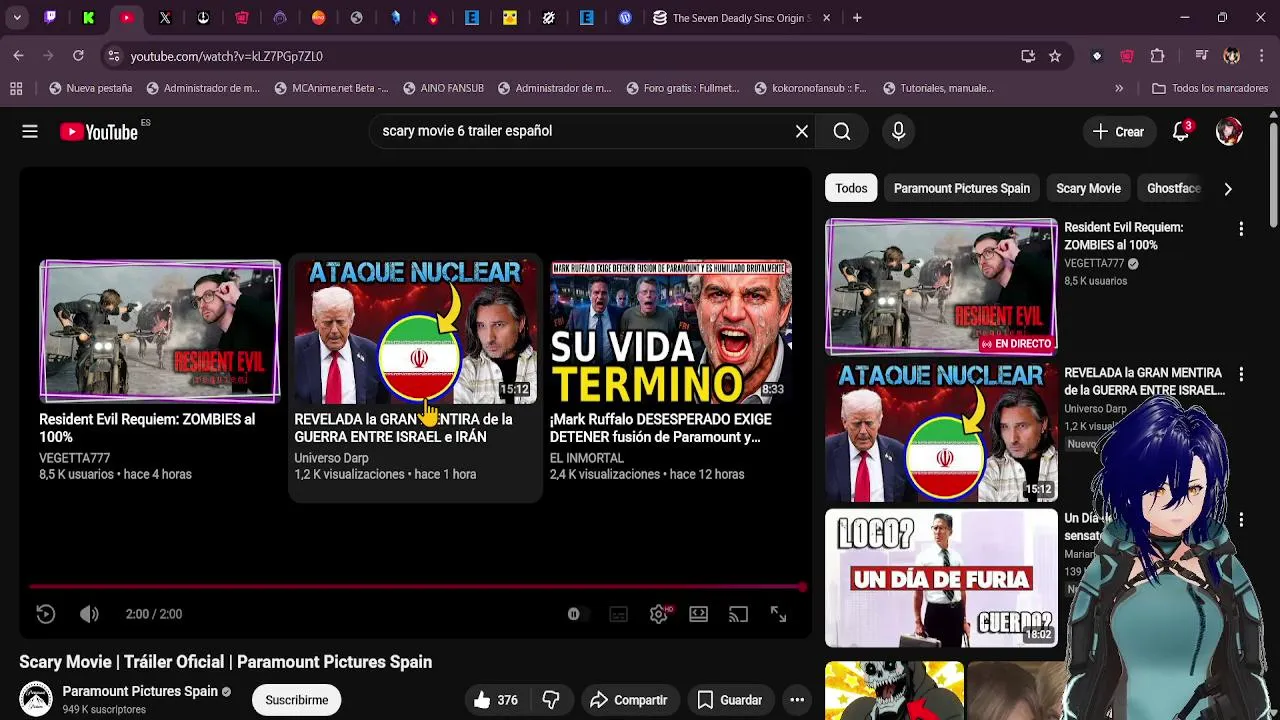Viewport: 1280px width, 720px height.
Task: Run the search with the magnifier button
Action: coord(842,131)
